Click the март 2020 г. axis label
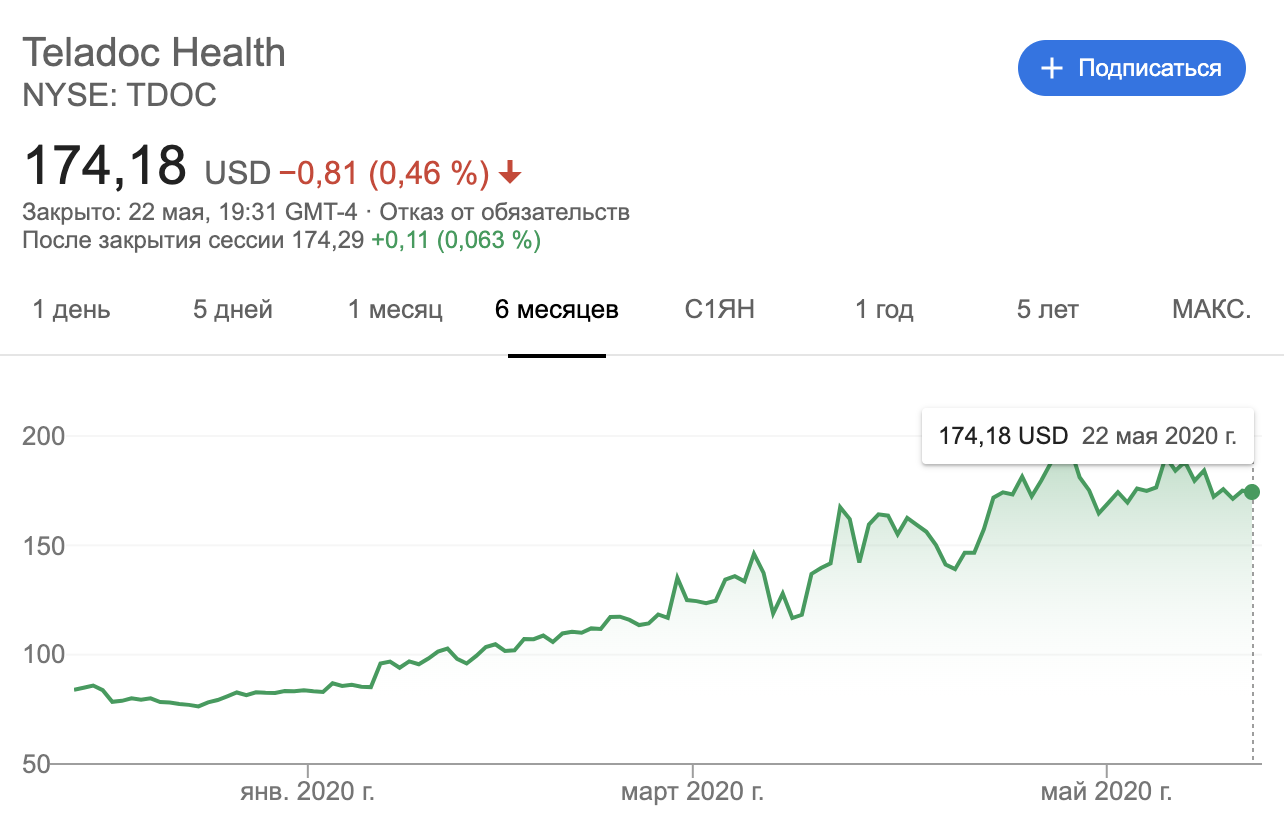This screenshot has height=824, width=1284. point(693,793)
